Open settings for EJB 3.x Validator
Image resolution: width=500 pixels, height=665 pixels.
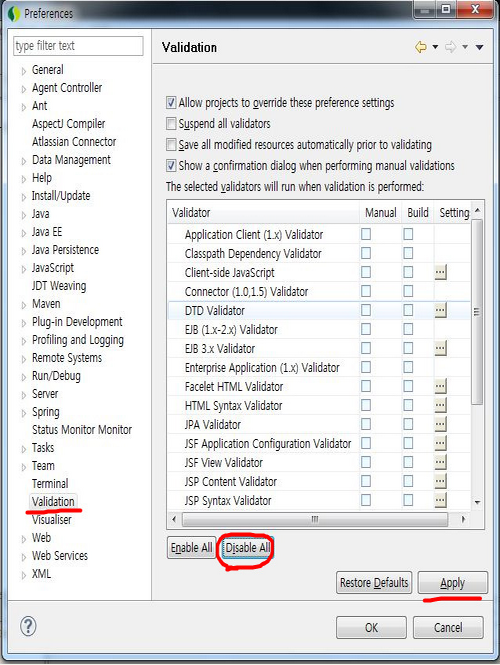click(x=440, y=348)
